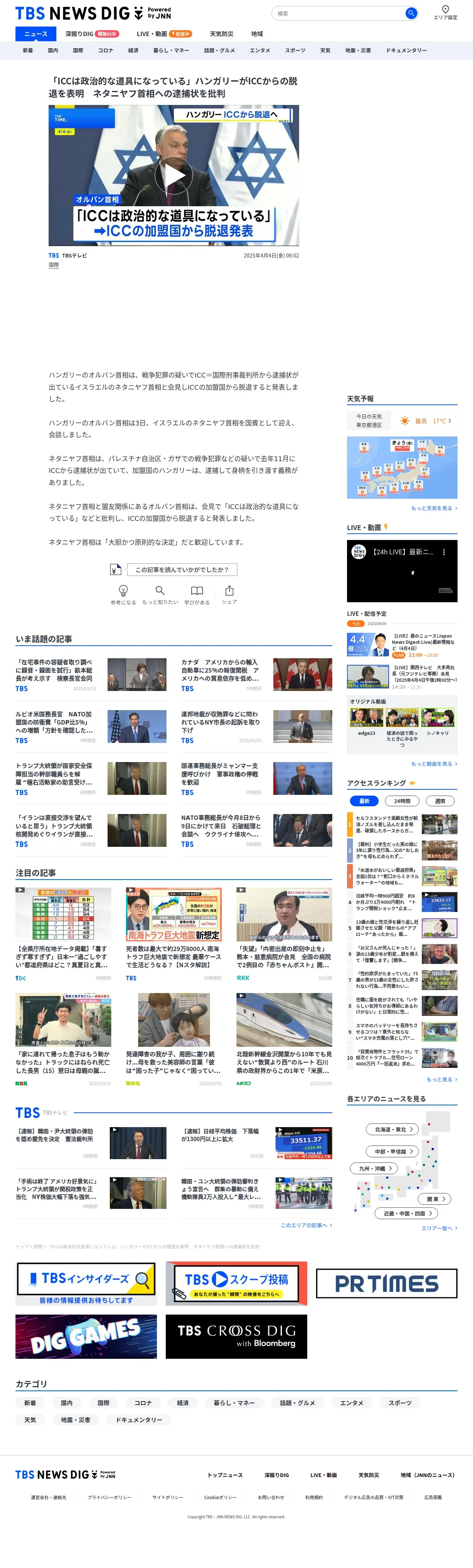Image resolution: width=473 pixels, height=1568 pixels.
Task: Open the お問い合わせ footer link
Action: tap(271, 1497)
